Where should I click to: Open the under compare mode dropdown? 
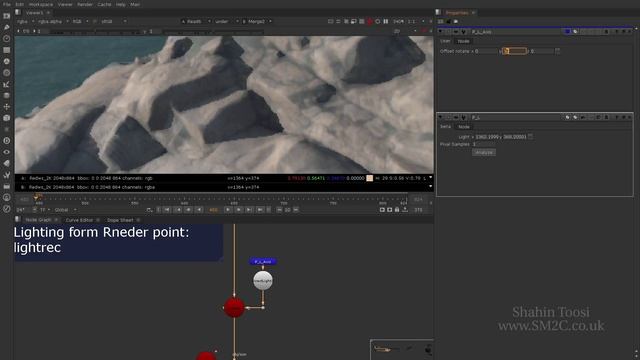227,21
